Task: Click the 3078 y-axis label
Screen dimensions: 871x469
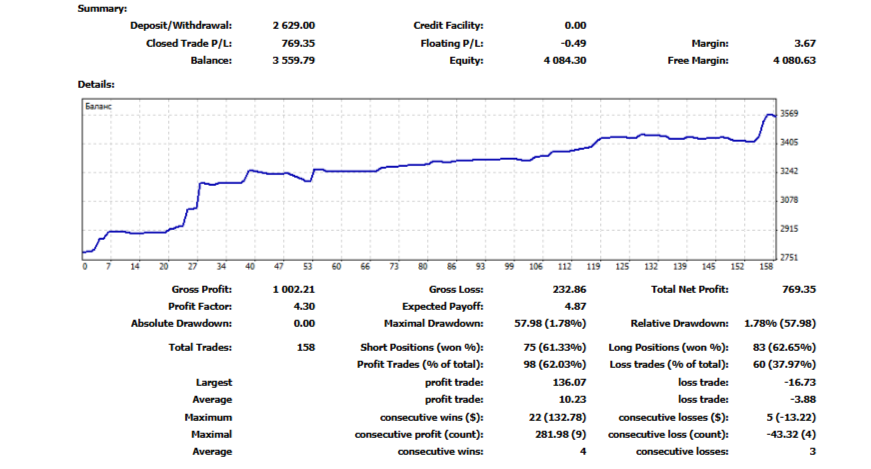Action: click(789, 200)
